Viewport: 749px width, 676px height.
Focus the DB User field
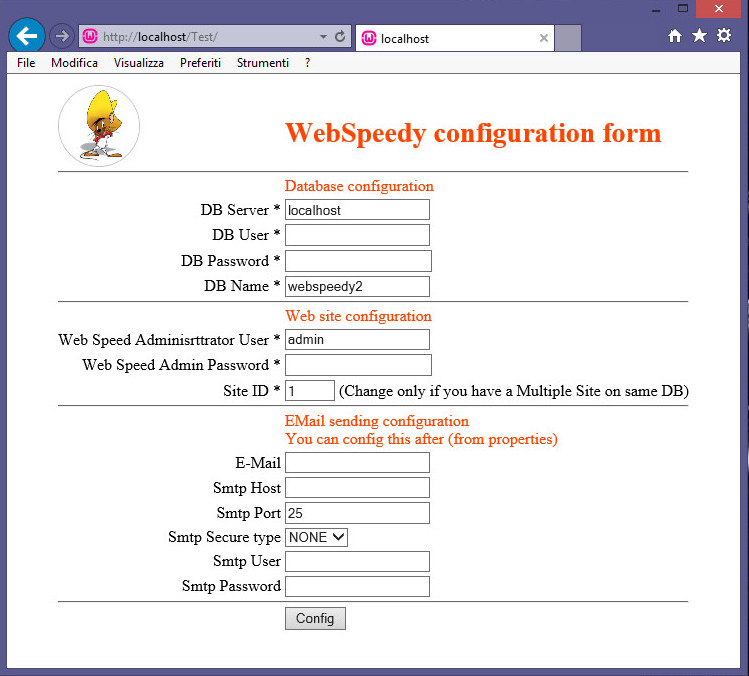(357, 235)
